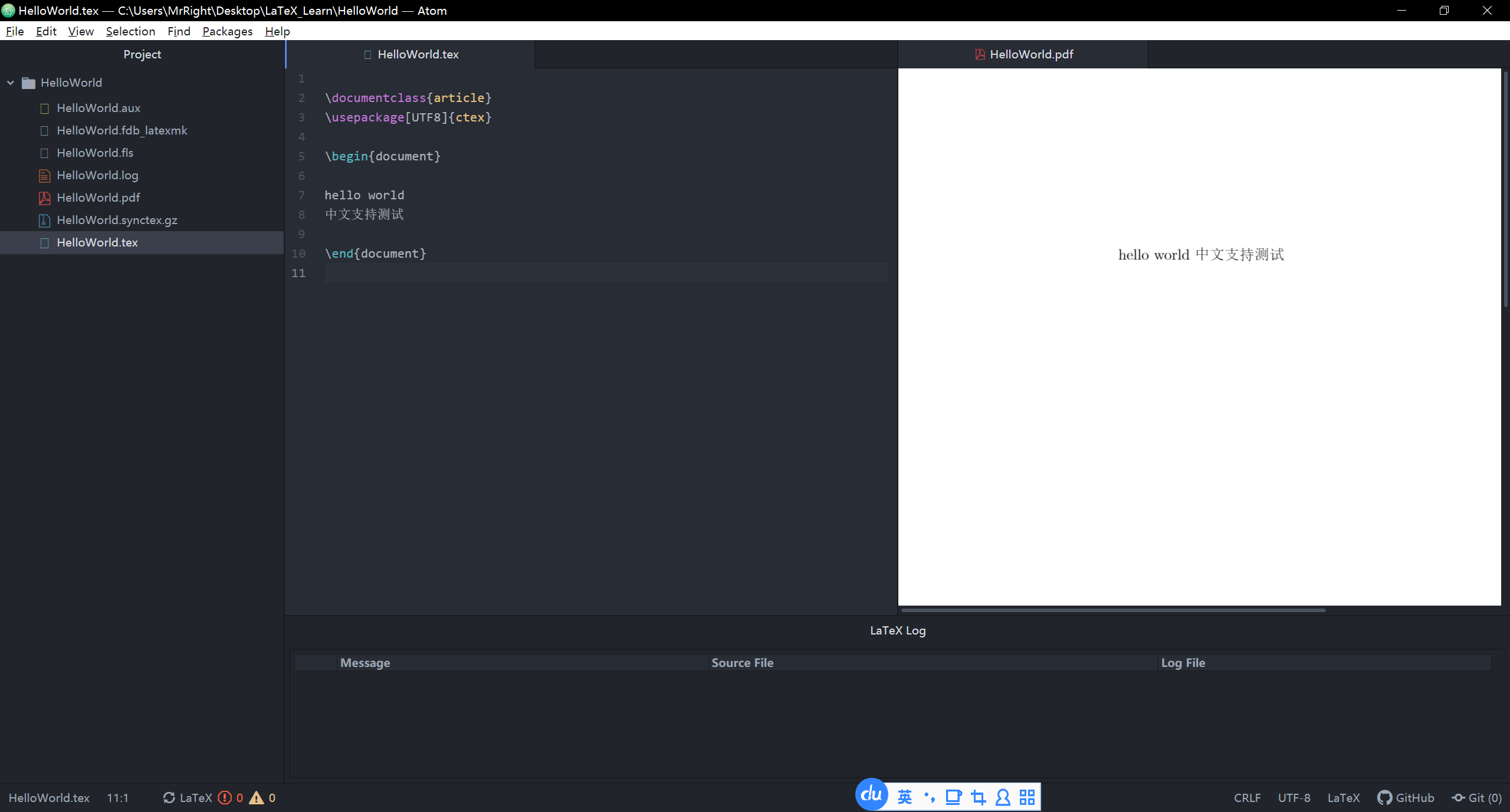The height and width of the screenshot is (812, 1510).
Task: Click the 11:1 cursor position indicator
Action: point(117,798)
